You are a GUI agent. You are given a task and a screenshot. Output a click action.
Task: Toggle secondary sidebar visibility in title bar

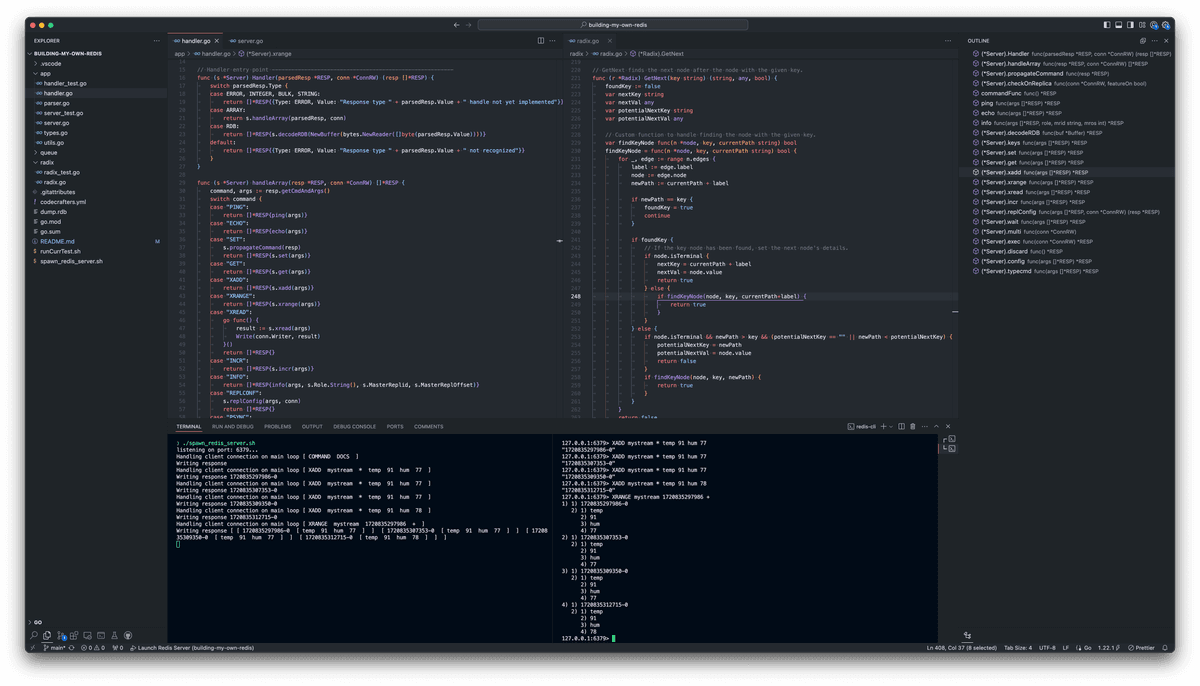pyautogui.click(x=1130, y=25)
